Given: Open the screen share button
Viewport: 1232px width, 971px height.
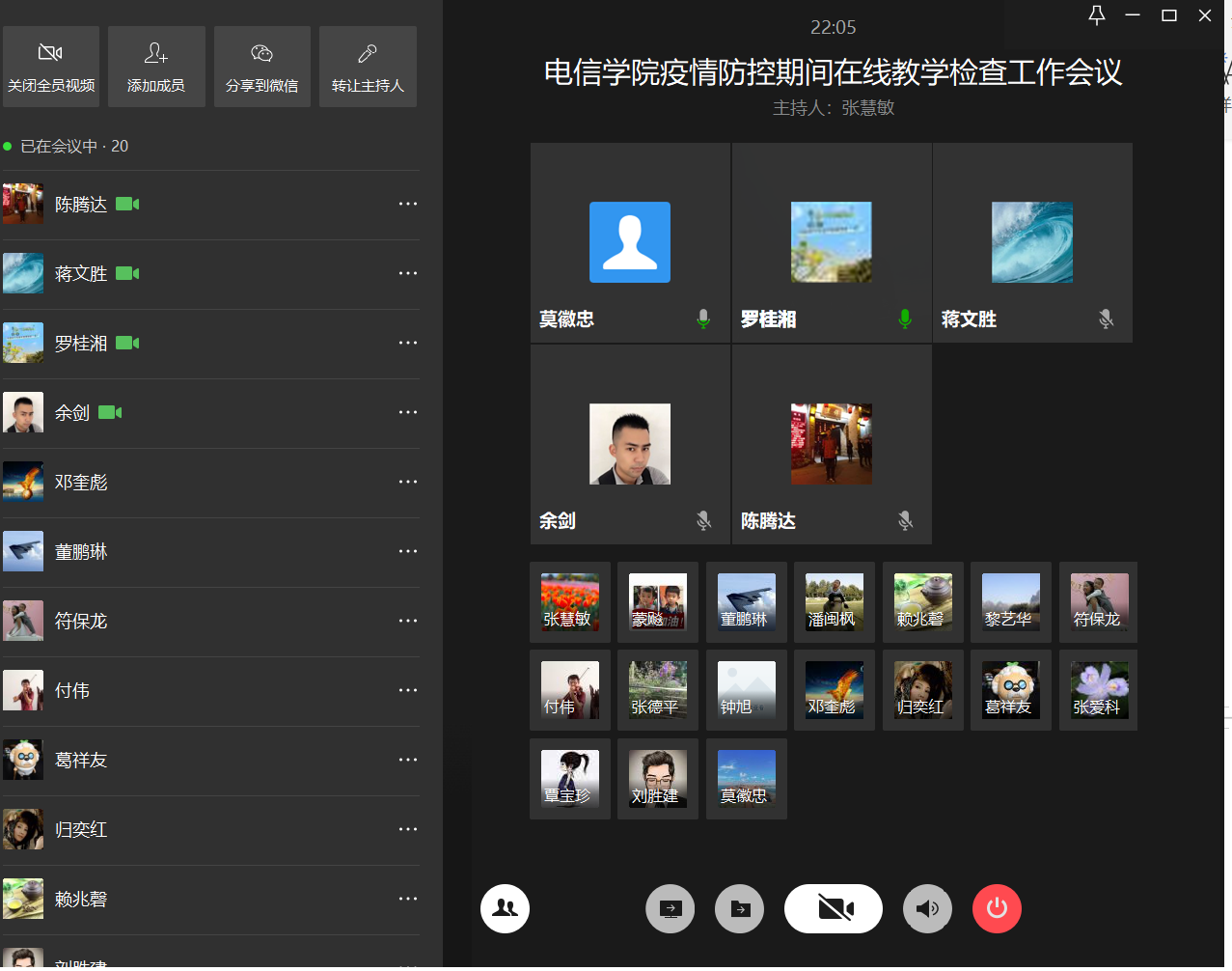Looking at the screenshot, I should pyautogui.click(x=670, y=908).
